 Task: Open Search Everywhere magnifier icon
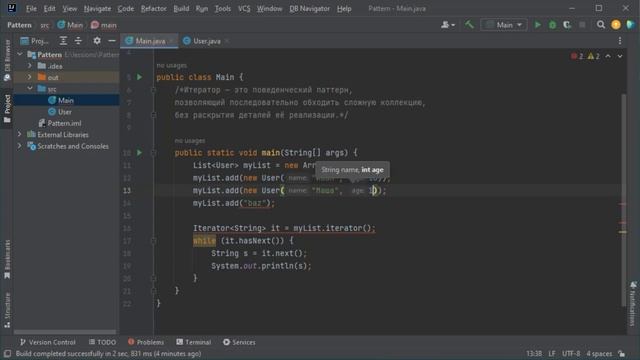(x=600, y=25)
